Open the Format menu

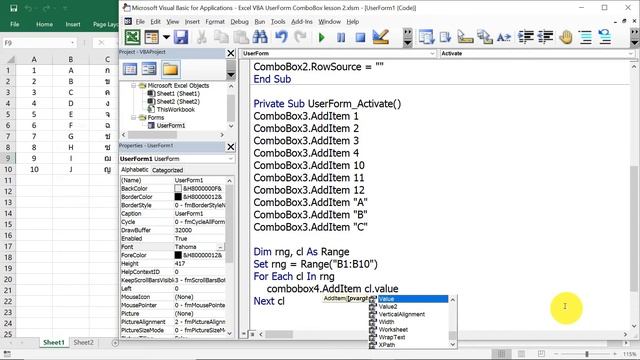coord(215,22)
